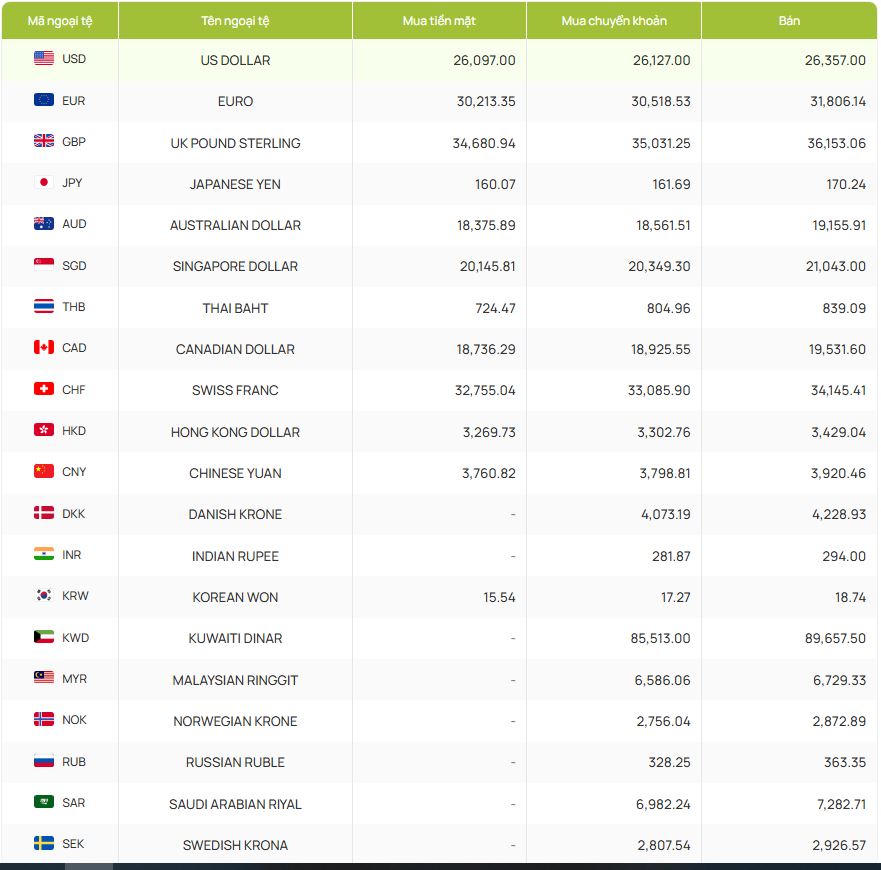The width and height of the screenshot is (881, 870).
Task: Select the 'Mua tiền mặt' column header
Action: tap(439, 21)
